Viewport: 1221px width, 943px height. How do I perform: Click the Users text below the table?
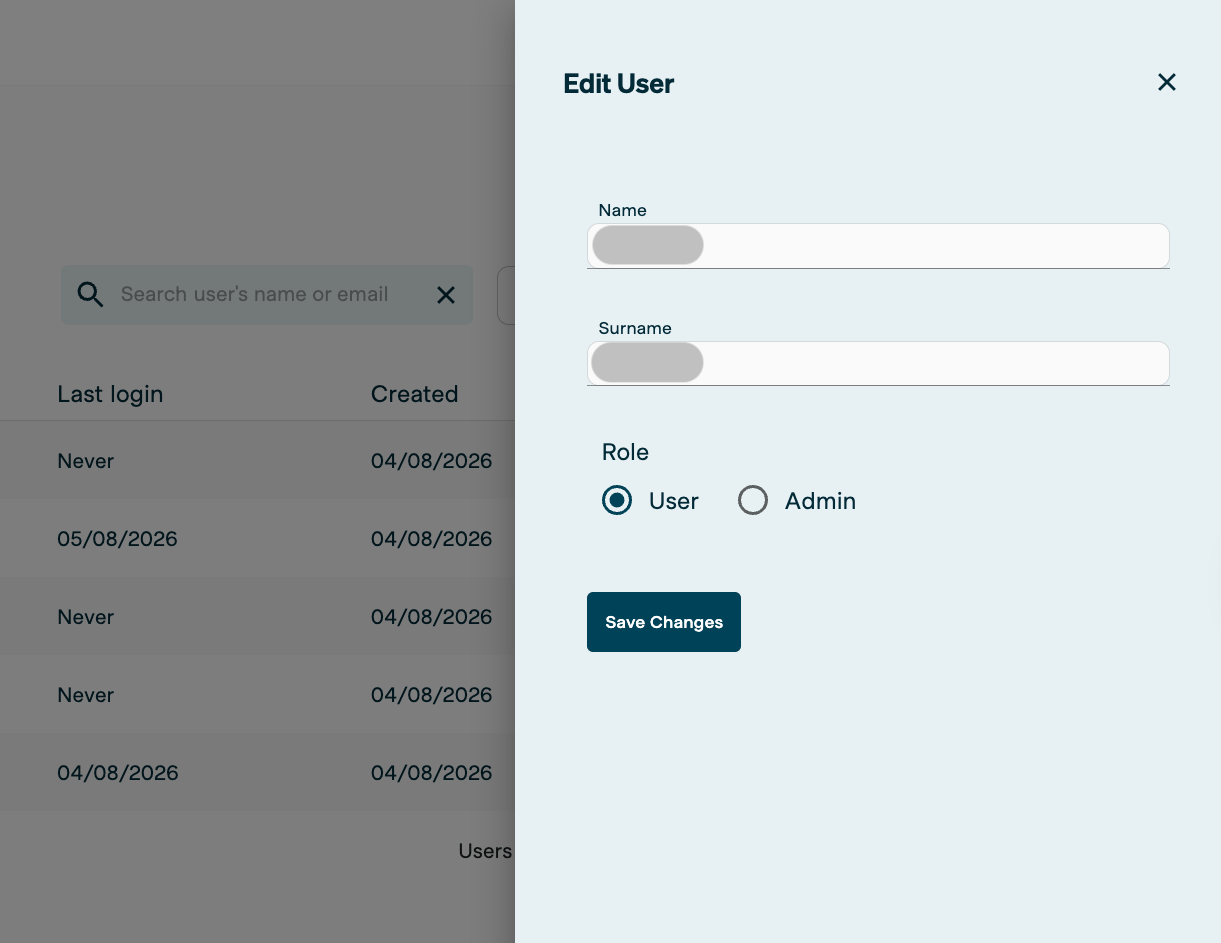pyautogui.click(x=485, y=851)
